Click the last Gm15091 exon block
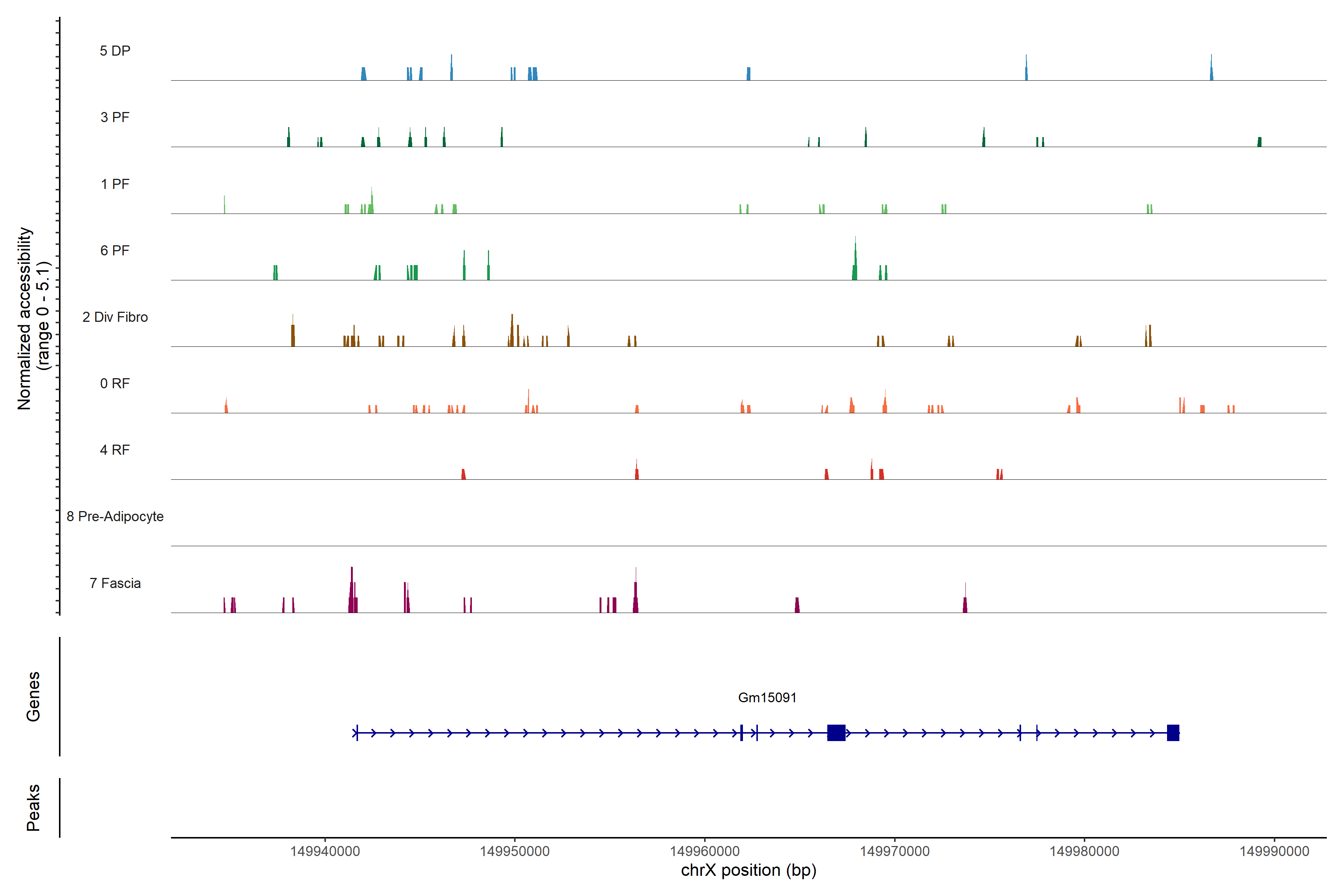This screenshot has width=1344, height=896. click(1173, 732)
